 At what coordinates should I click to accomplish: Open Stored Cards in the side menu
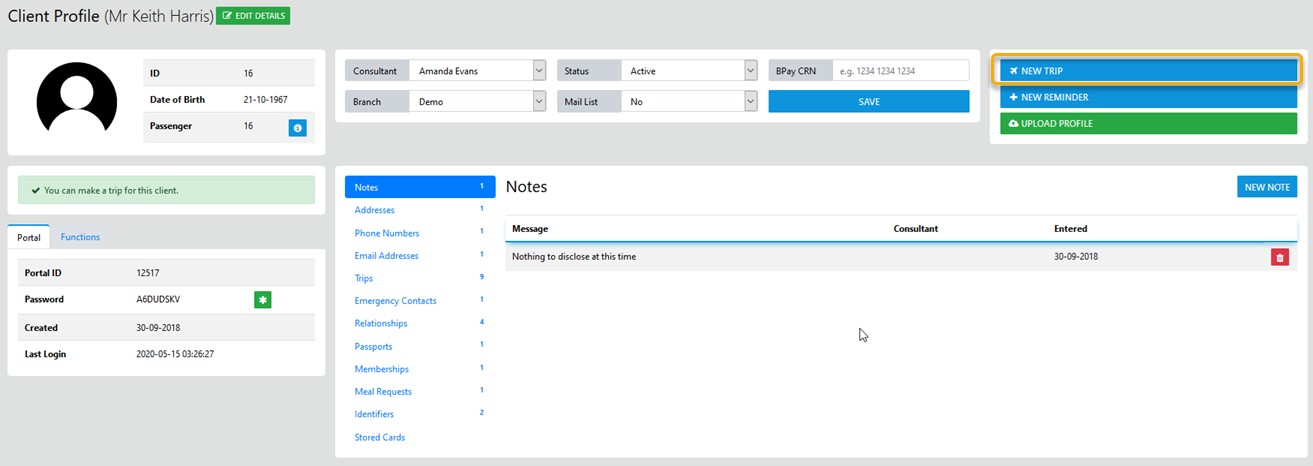tap(379, 437)
